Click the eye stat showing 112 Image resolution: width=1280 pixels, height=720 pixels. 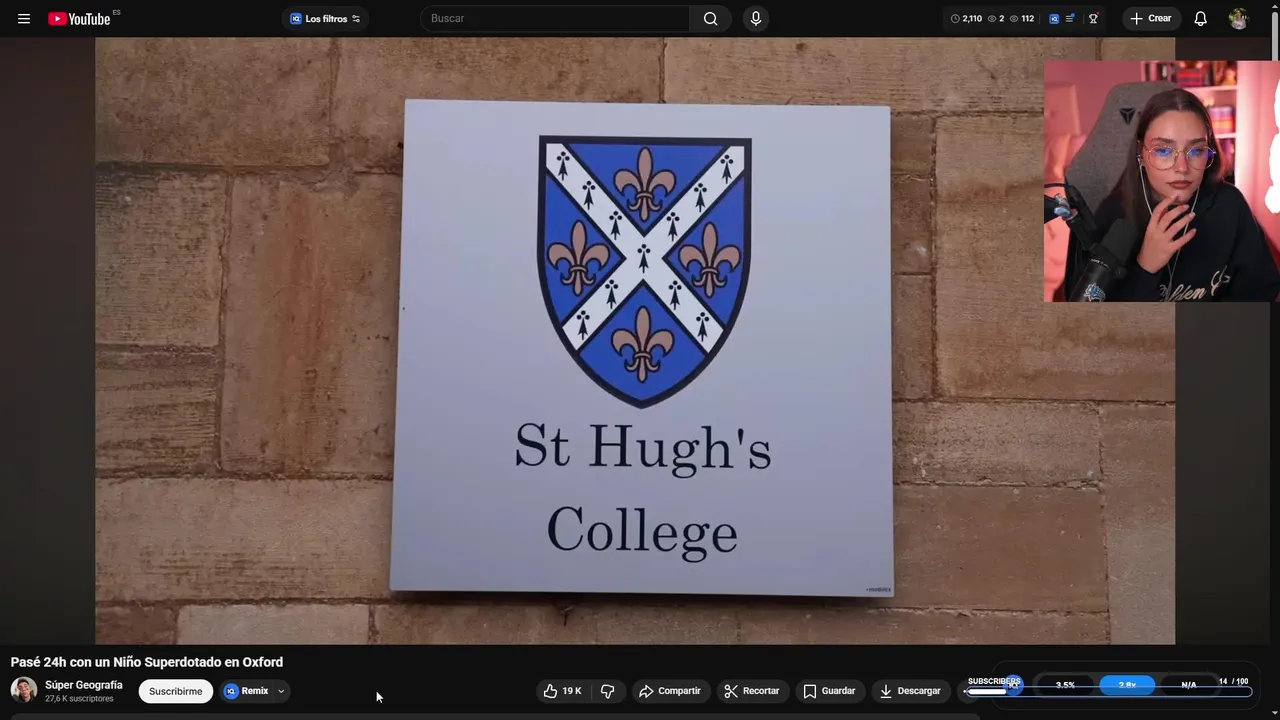coord(1022,18)
